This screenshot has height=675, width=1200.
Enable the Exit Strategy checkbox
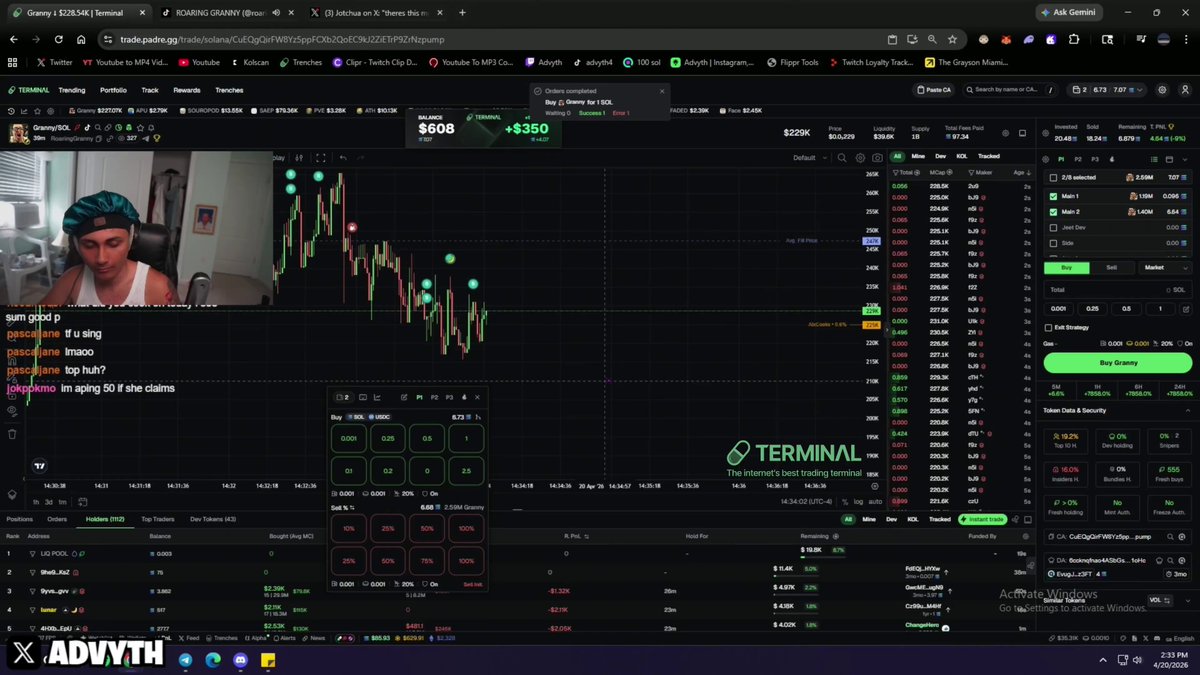coord(1048,327)
